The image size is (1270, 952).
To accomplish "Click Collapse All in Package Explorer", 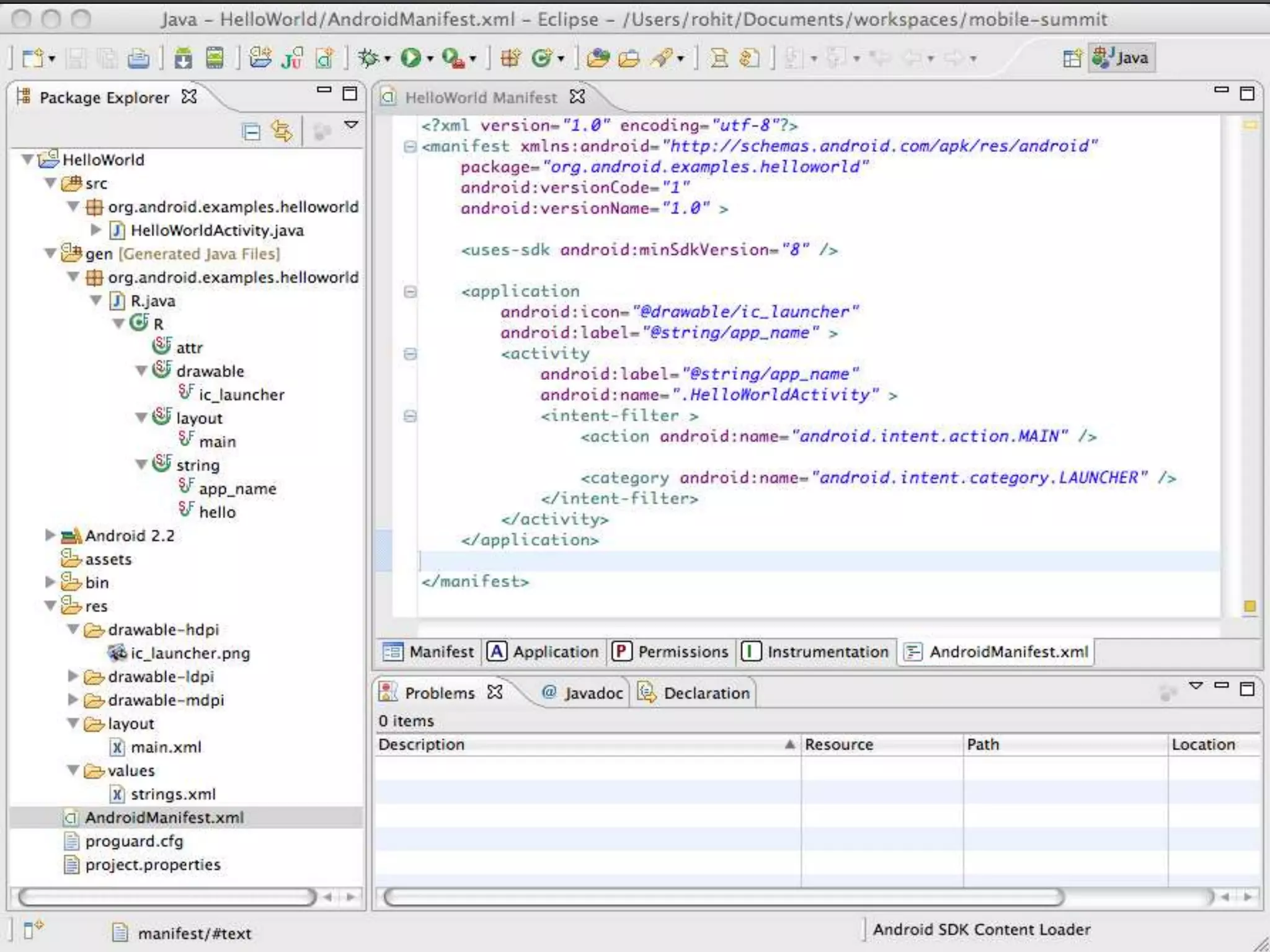I will coord(251,131).
